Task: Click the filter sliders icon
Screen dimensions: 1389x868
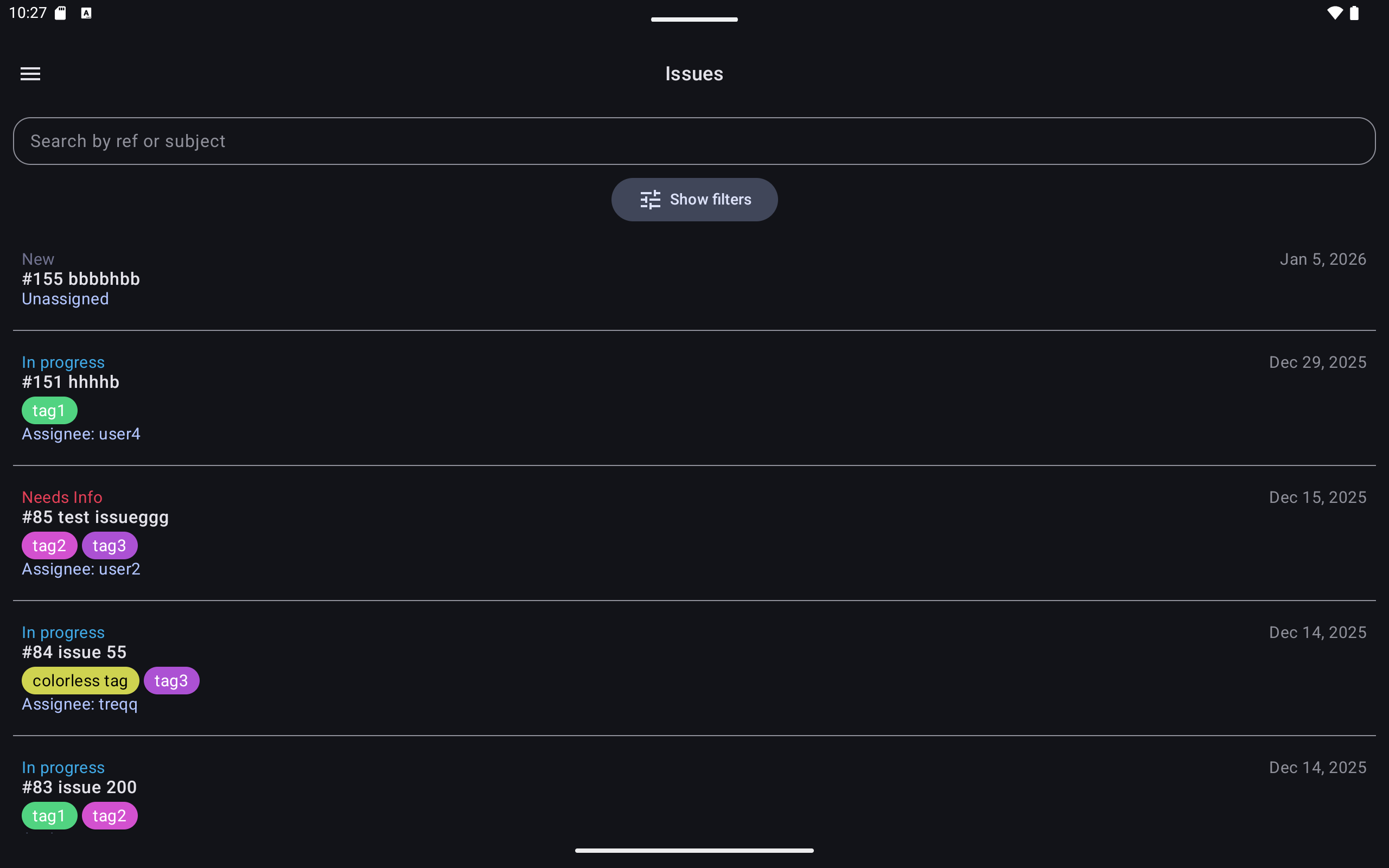Action: tap(649, 200)
